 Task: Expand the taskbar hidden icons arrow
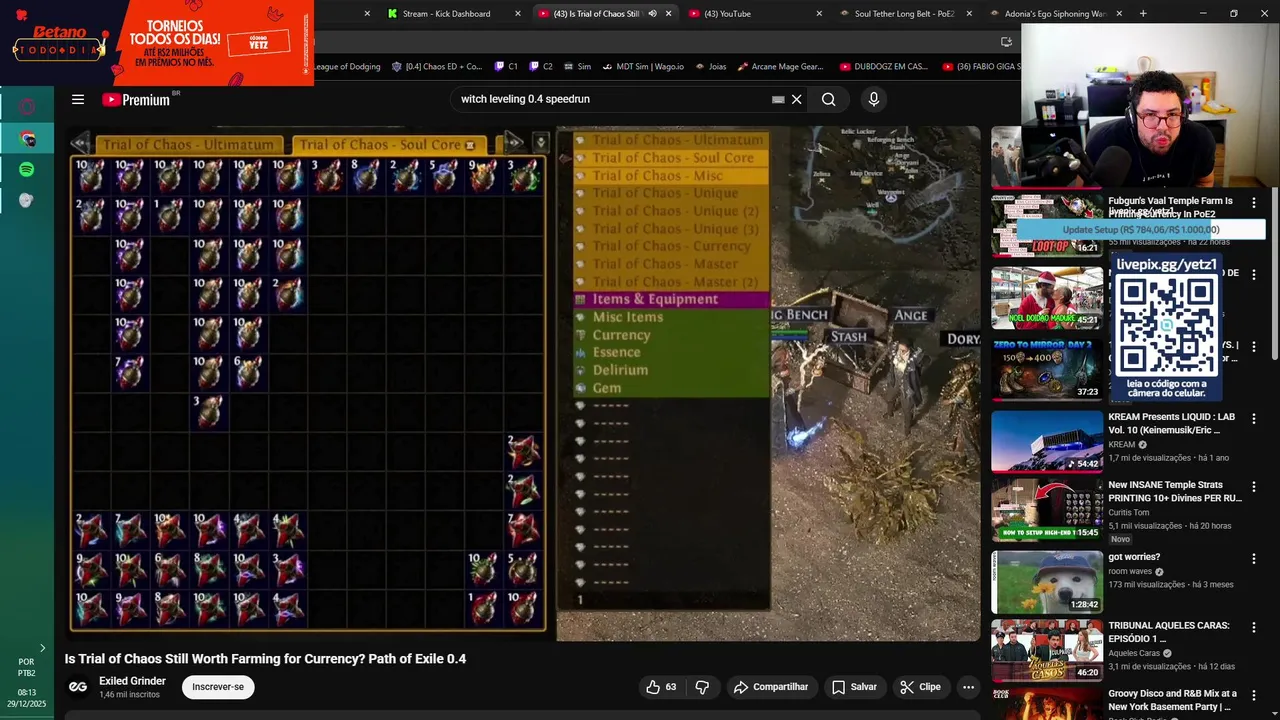(x=42, y=648)
